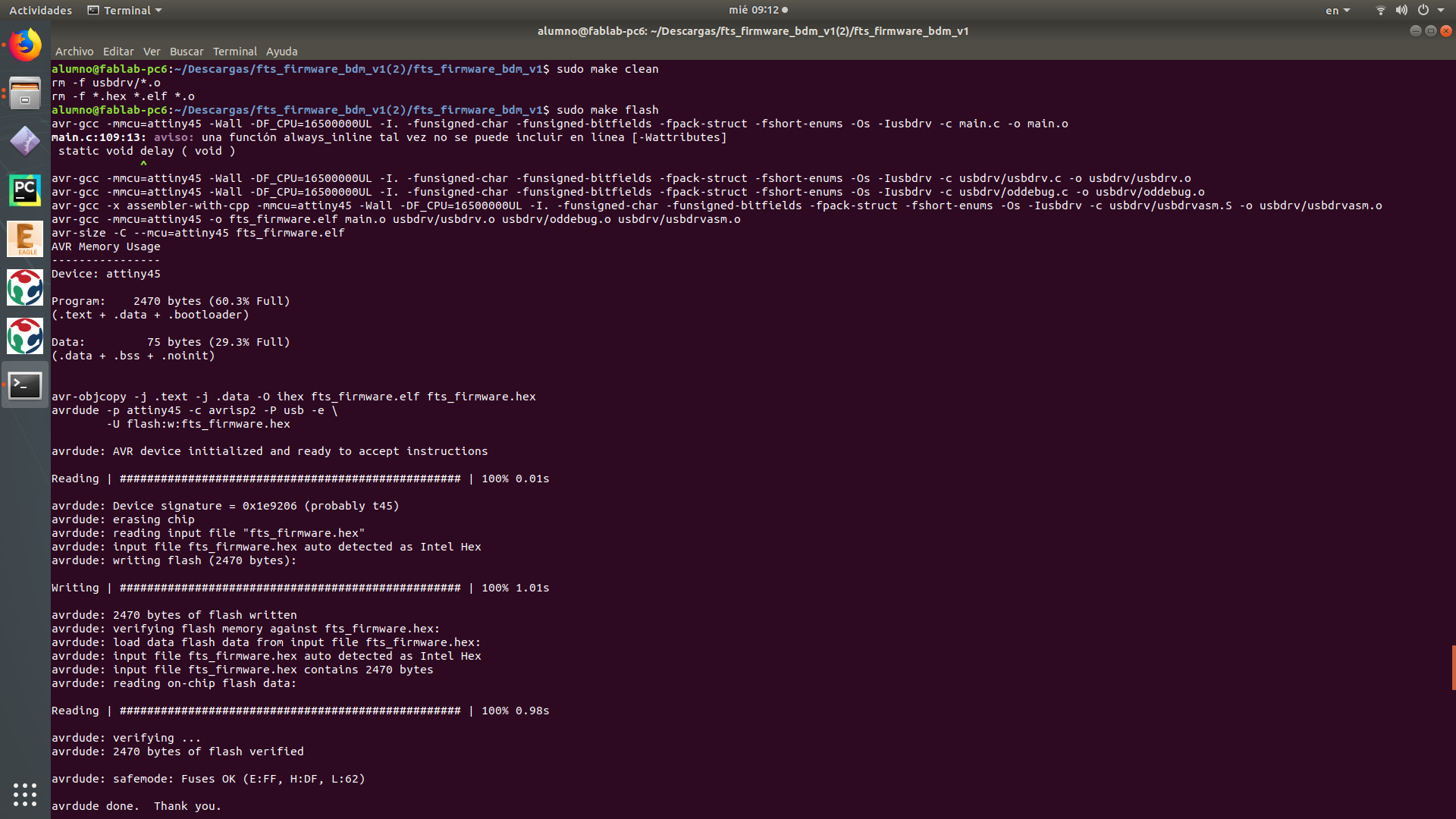The width and height of the screenshot is (1456, 819).
Task: Open the Wi-Fi network status icon
Action: [1380, 11]
